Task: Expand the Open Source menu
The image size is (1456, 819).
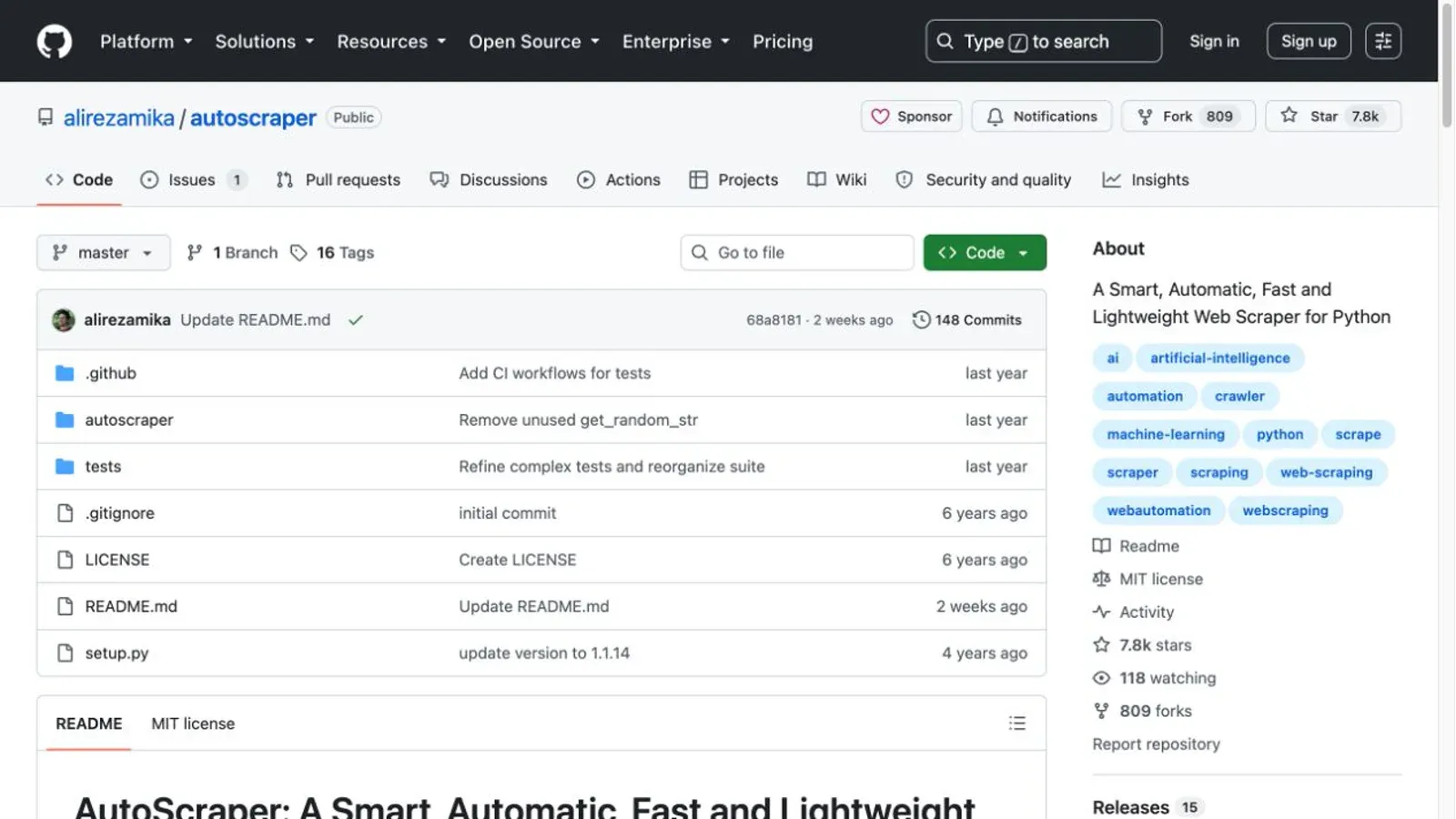Action: (x=534, y=42)
